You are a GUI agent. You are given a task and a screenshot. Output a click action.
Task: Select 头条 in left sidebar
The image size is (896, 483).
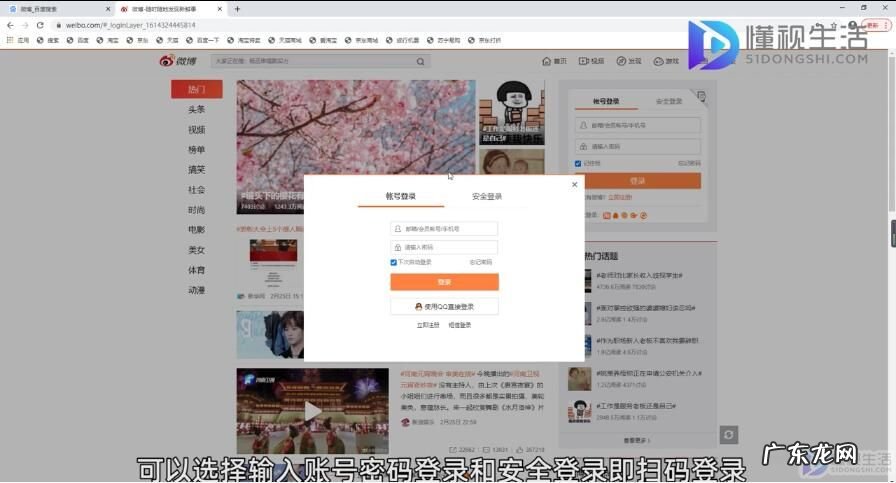coord(197,109)
